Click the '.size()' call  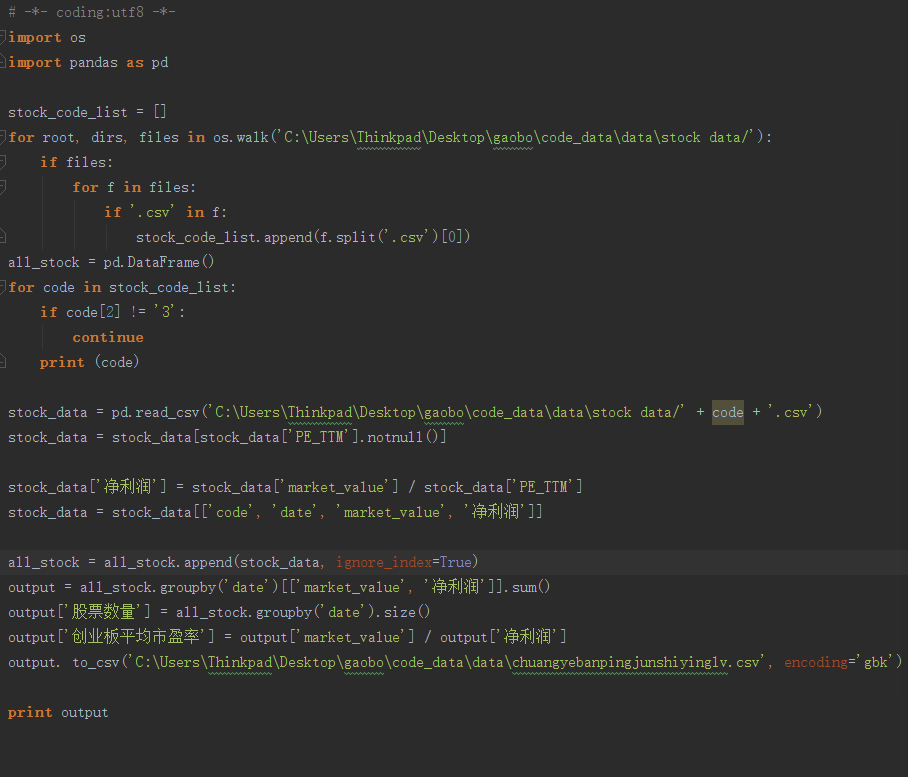(404, 612)
